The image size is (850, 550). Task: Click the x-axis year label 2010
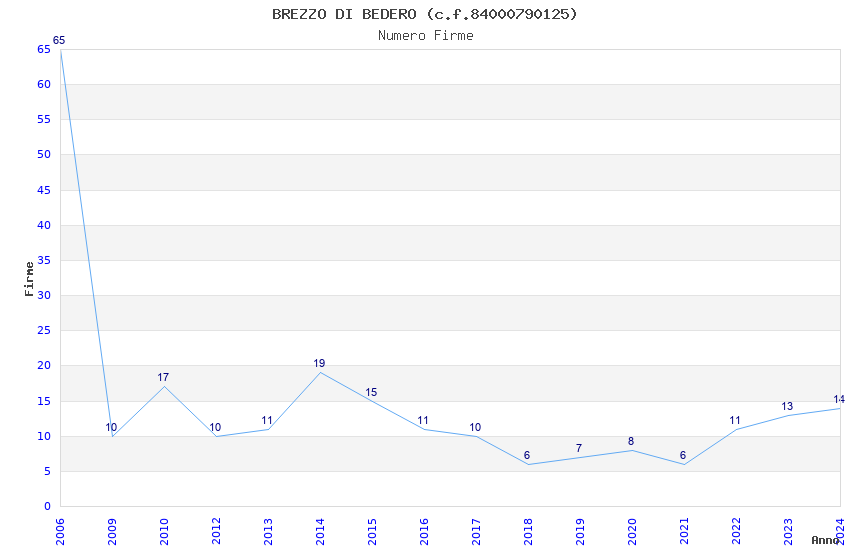pyautogui.click(x=164, y=531)
